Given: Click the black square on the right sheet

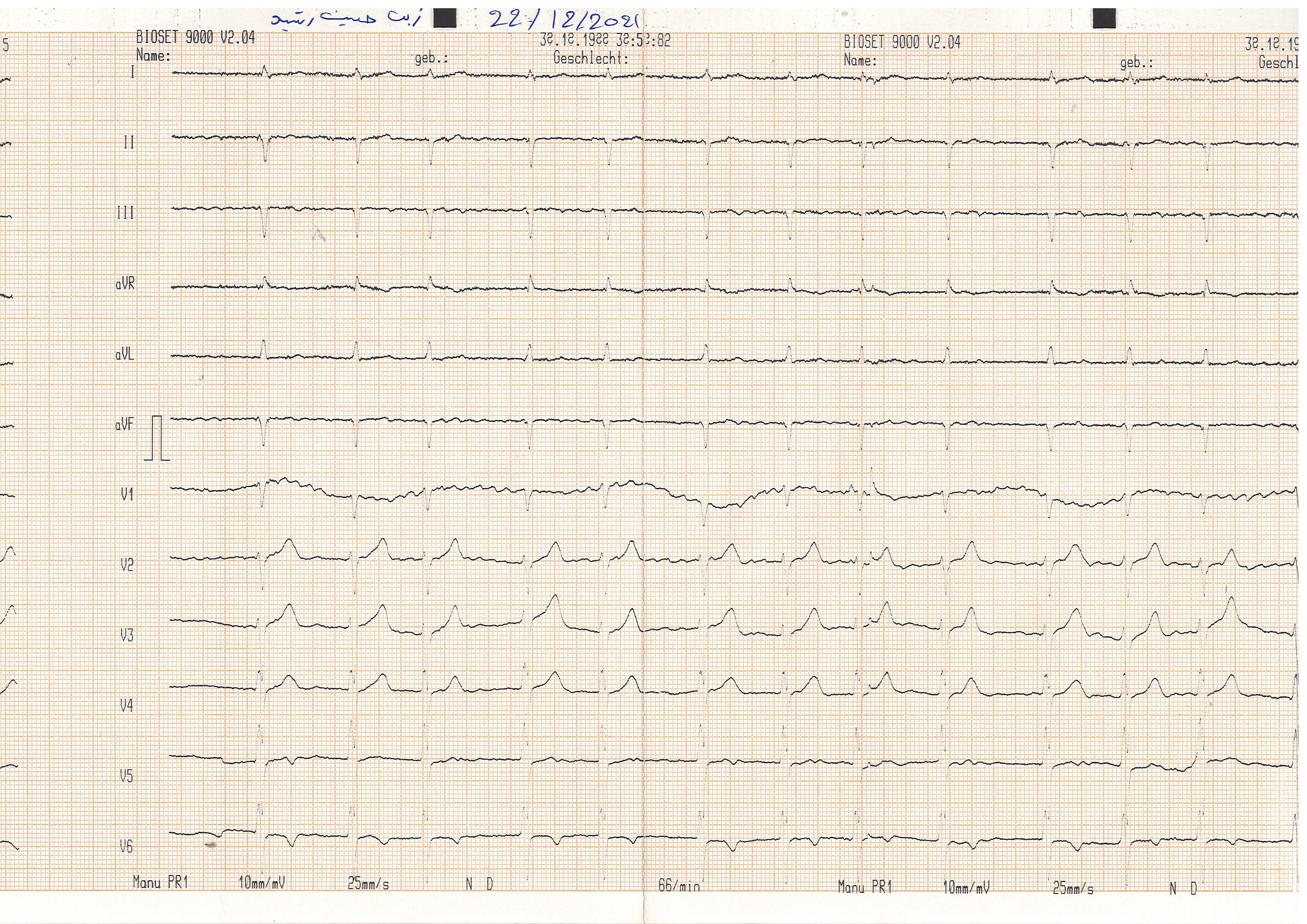Looking at the screenshot, I should point(1104,19).
